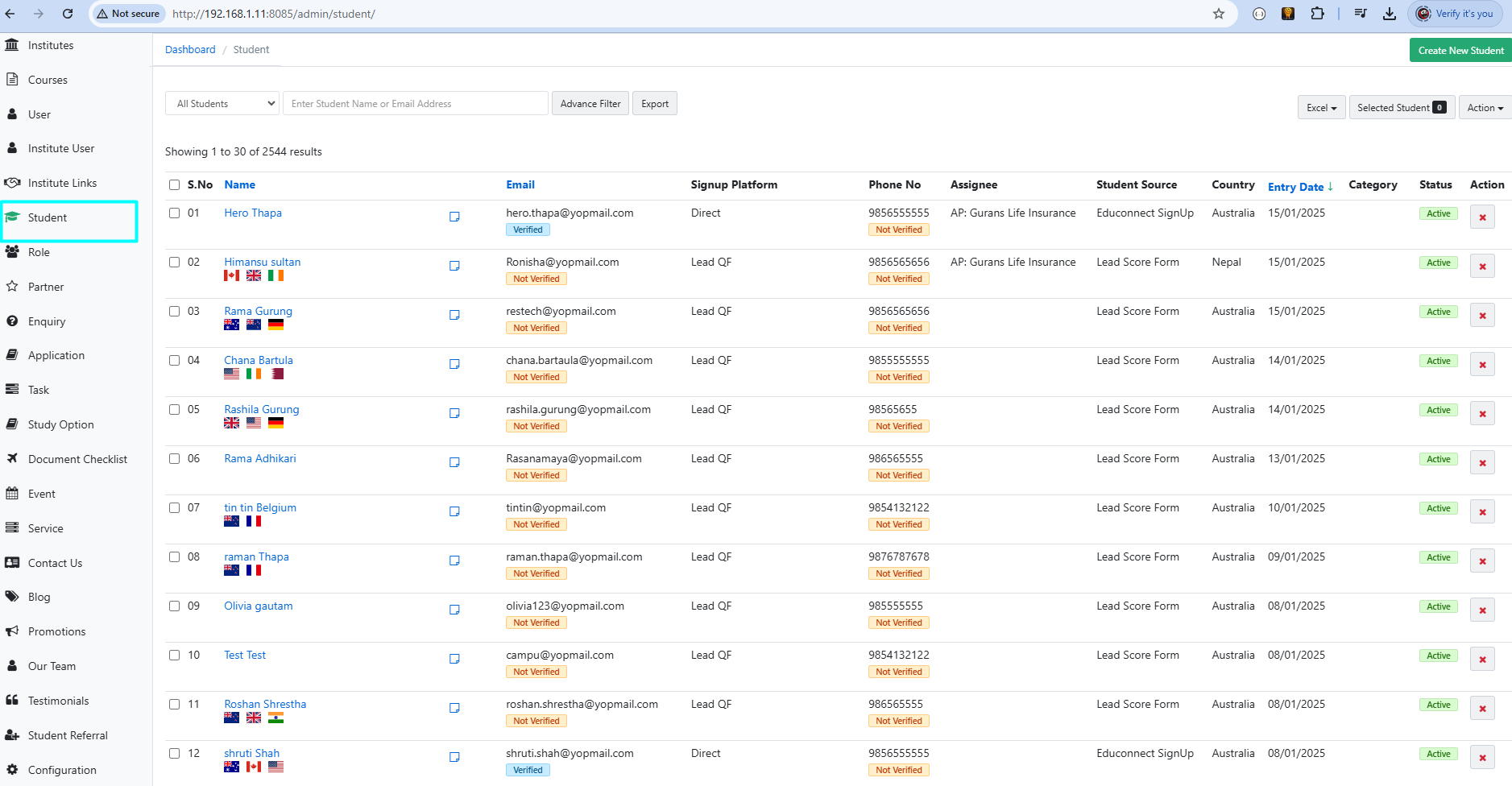Reload the page using the browser refresh icon

pyautogui.click(x=68, y=14)
